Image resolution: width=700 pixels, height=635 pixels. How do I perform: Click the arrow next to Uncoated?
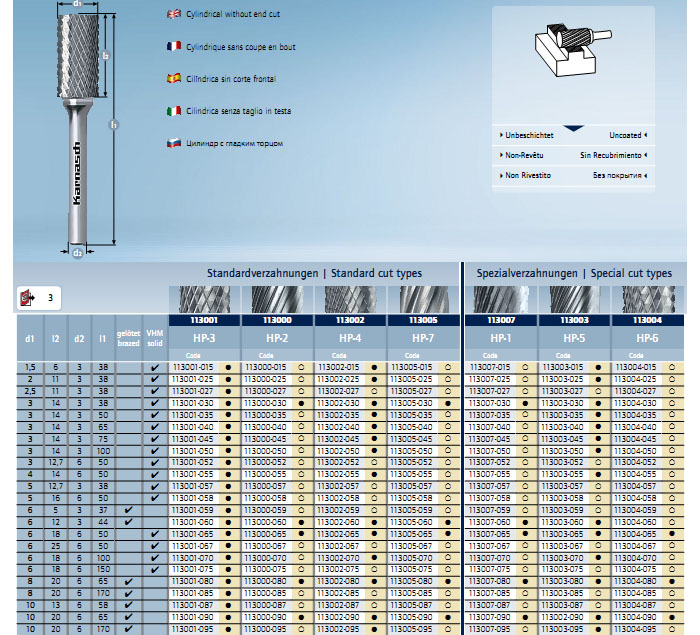646,134
